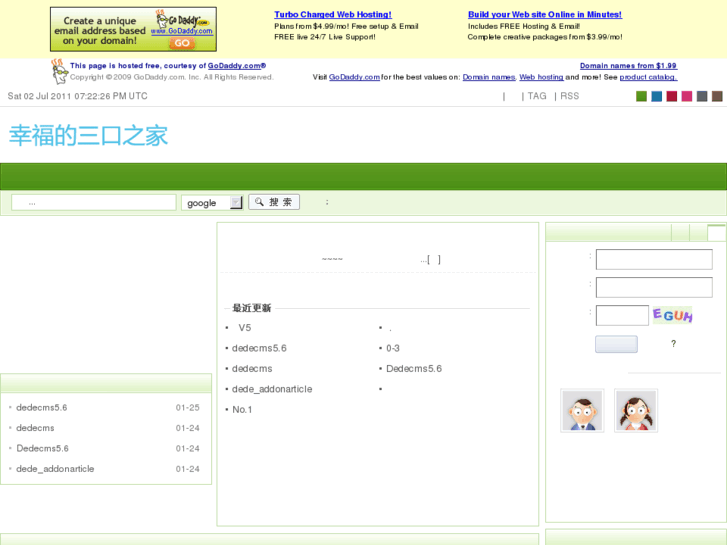Select the green theme color swatch
Screen dimensions: 727x545
click(x=641, y=96)
